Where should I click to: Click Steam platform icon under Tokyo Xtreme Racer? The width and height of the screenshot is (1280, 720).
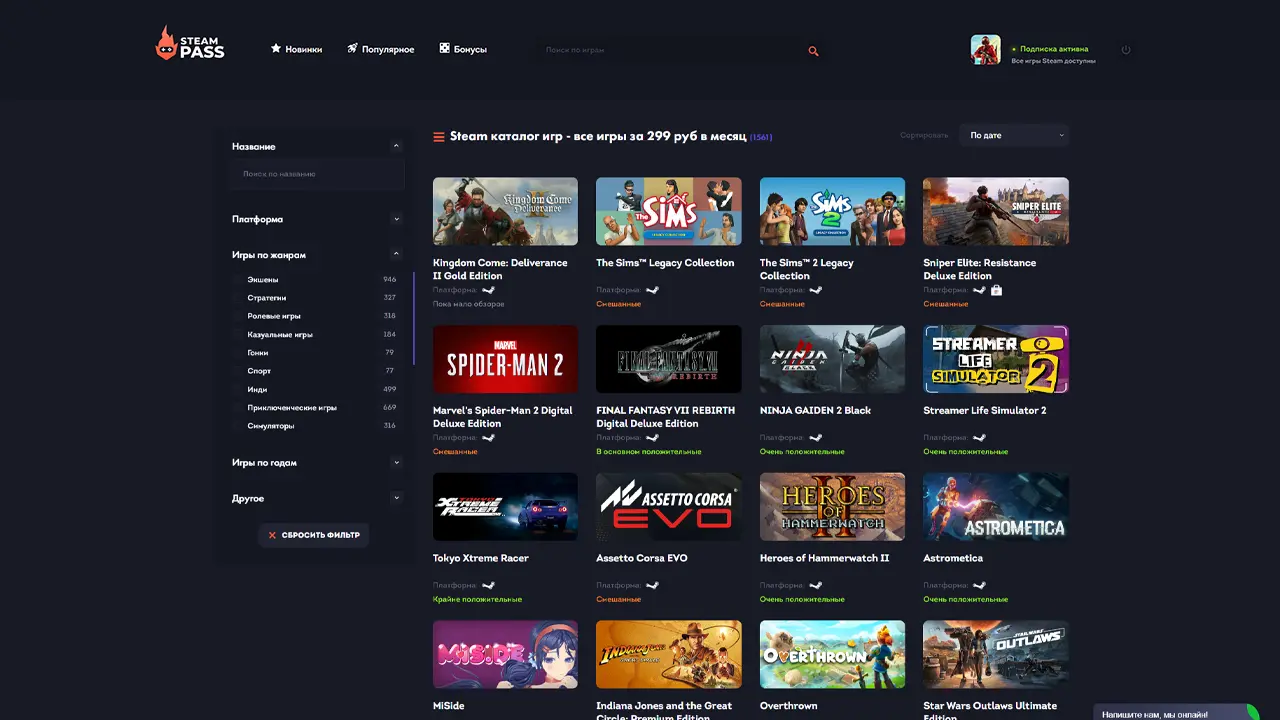489,586
